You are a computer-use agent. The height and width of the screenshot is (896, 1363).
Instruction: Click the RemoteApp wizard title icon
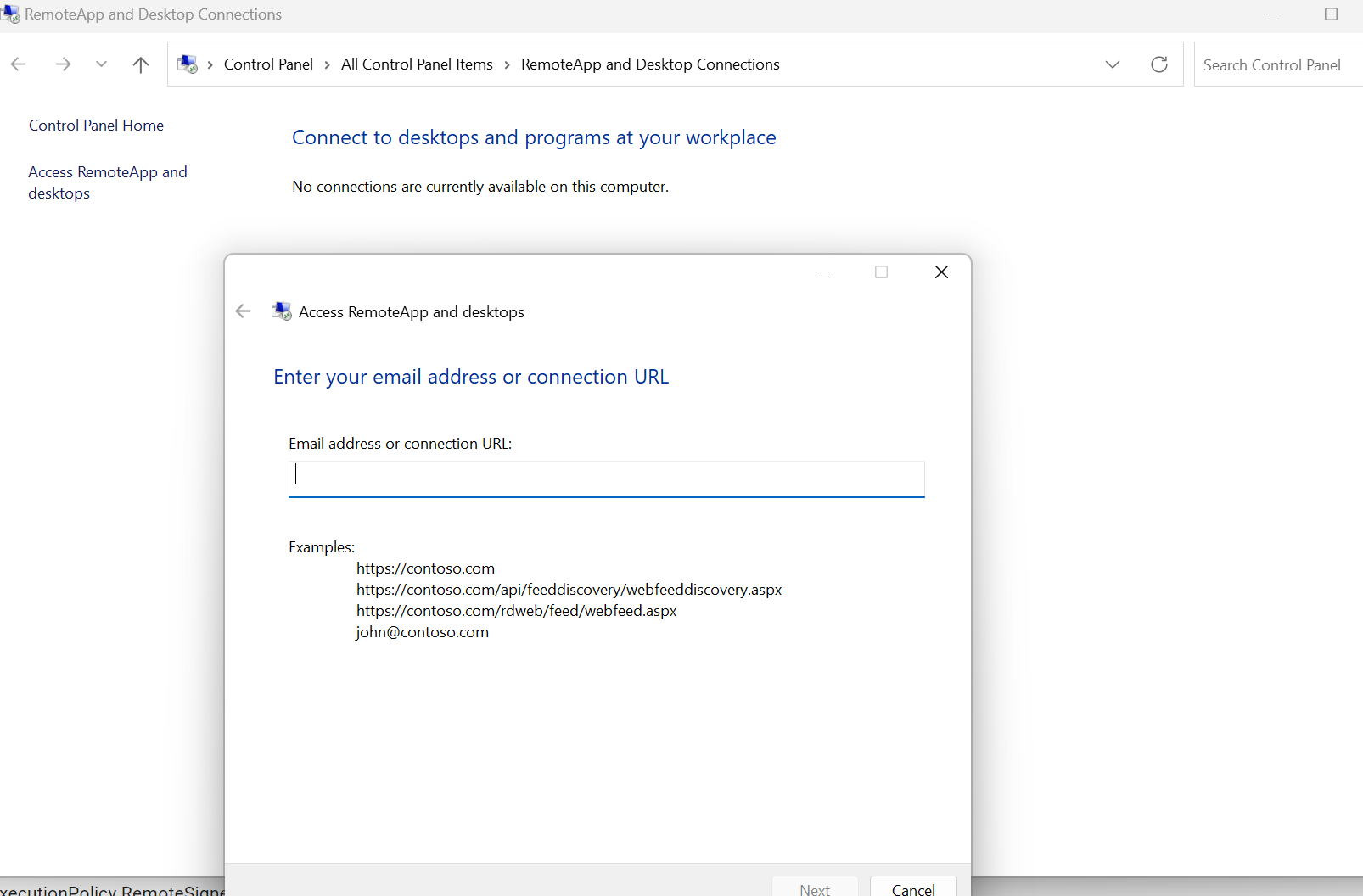click(x=281, y=311)
